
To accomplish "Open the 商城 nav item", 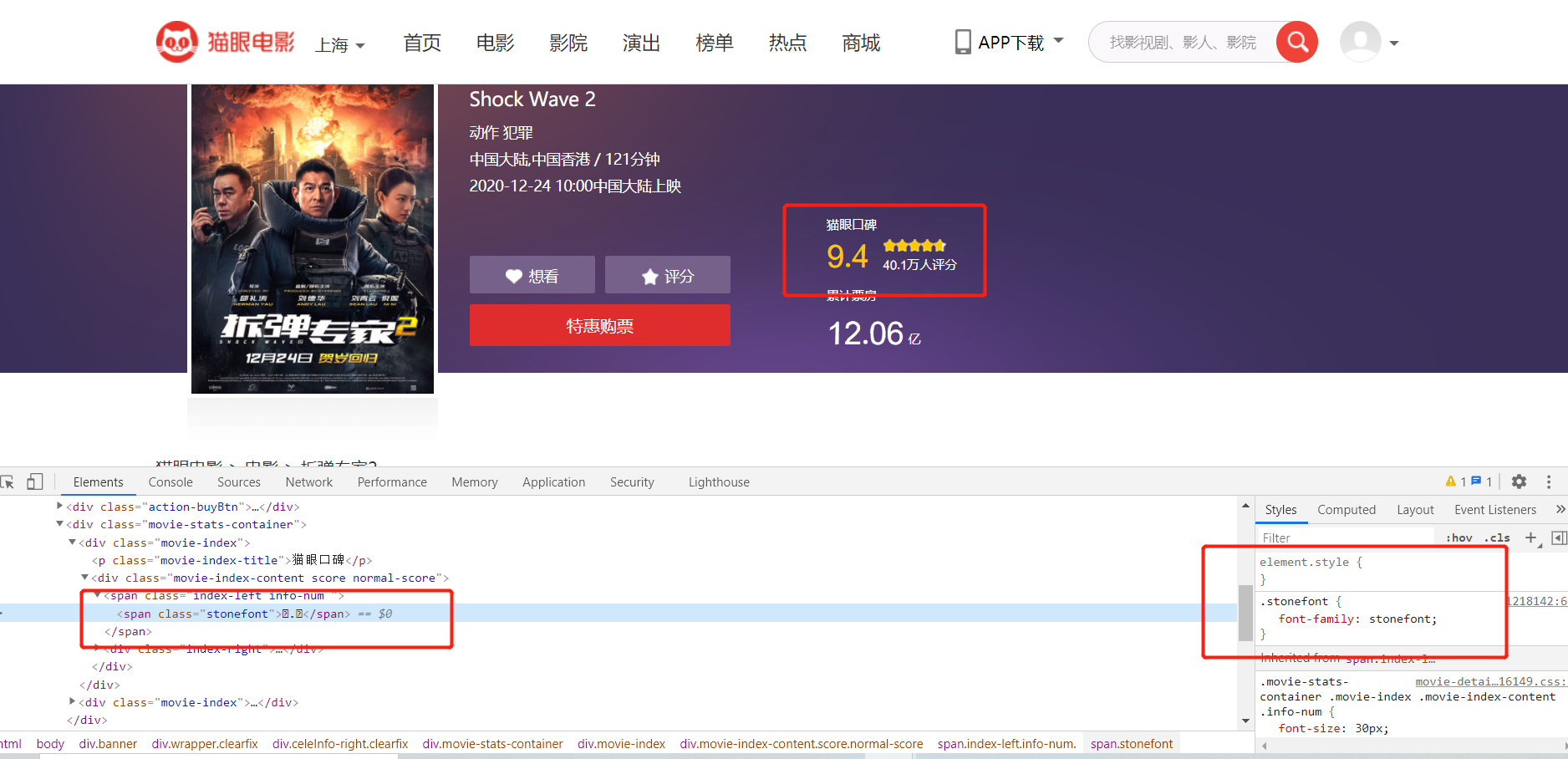I will point(861,43).
